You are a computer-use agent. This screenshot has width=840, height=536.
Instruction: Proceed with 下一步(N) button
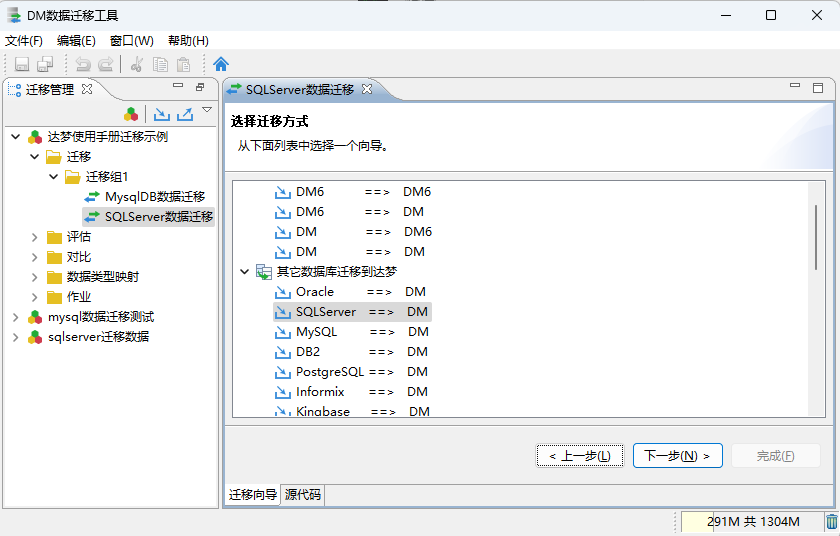(x=678, y=456)
